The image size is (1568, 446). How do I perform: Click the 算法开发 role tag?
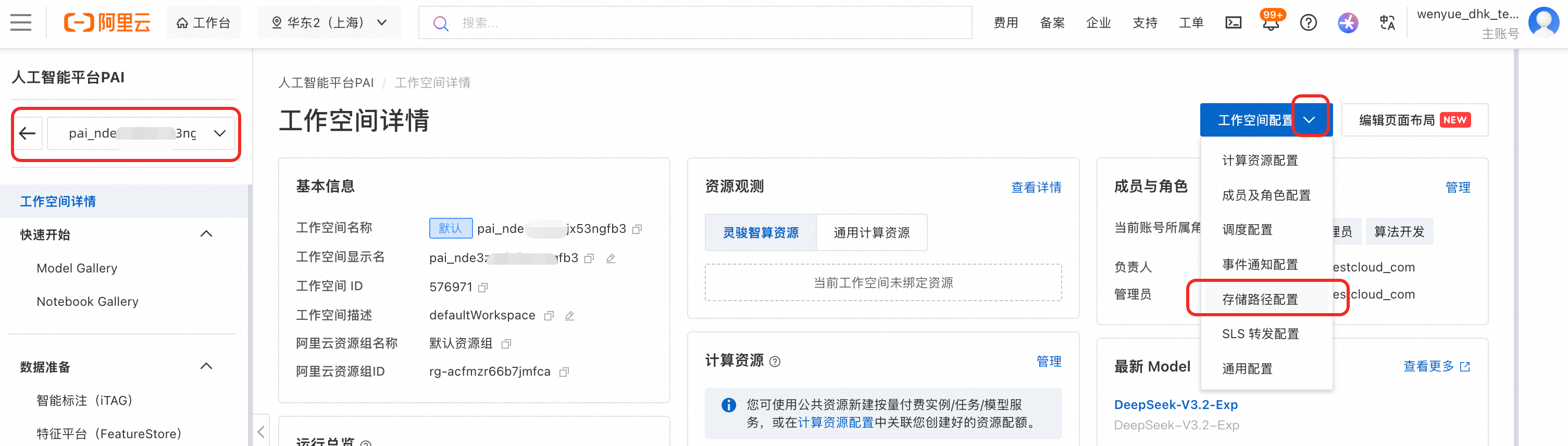click(1399, 231)
